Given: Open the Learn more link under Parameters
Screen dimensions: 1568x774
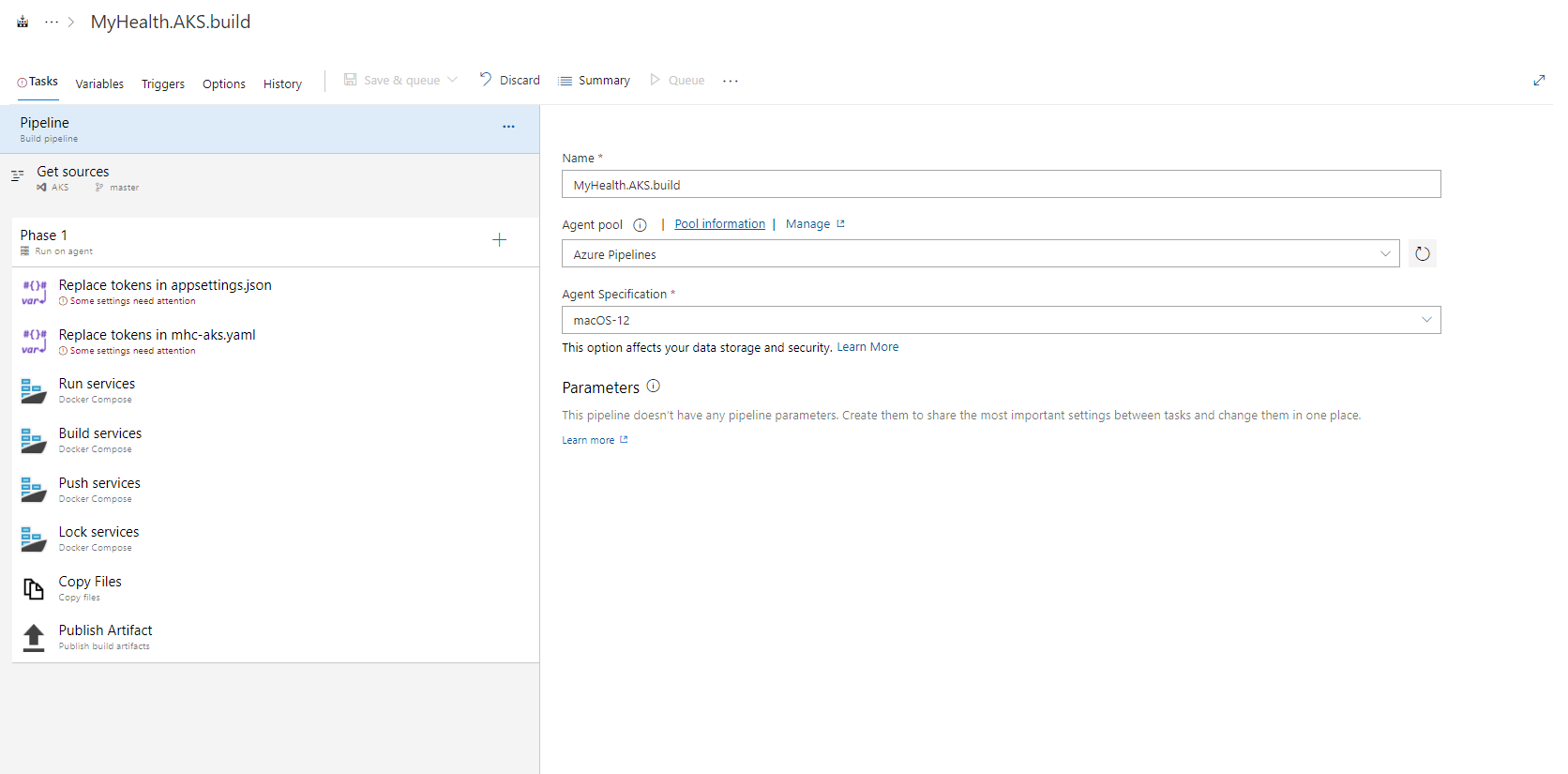Looking at the screenshot, I should click(x=595, y=440).
